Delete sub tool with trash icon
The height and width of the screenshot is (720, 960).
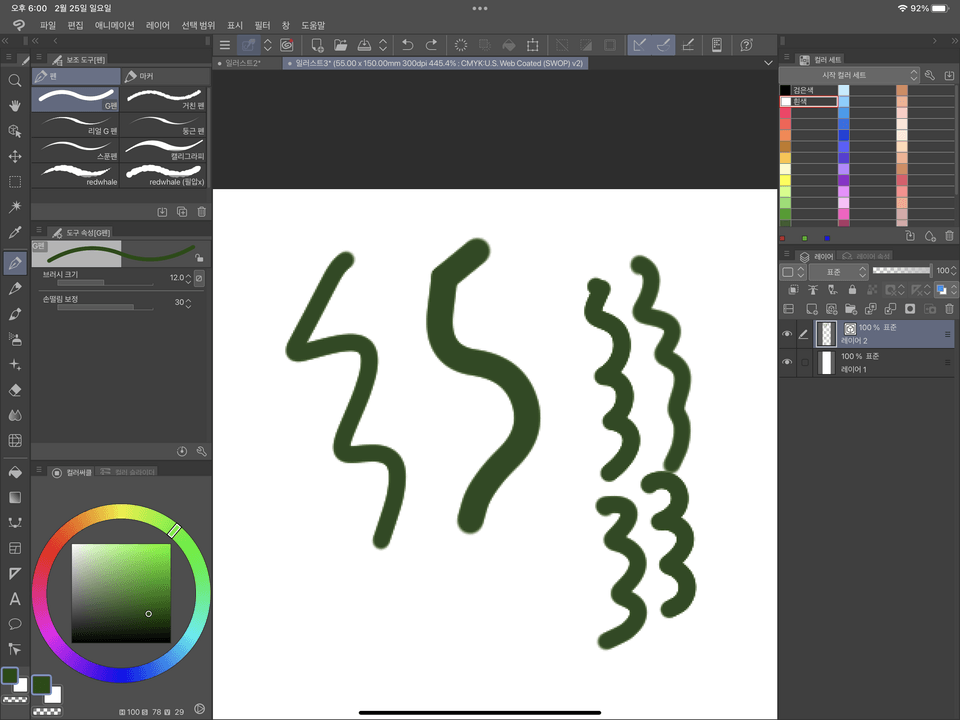point(201,212)
